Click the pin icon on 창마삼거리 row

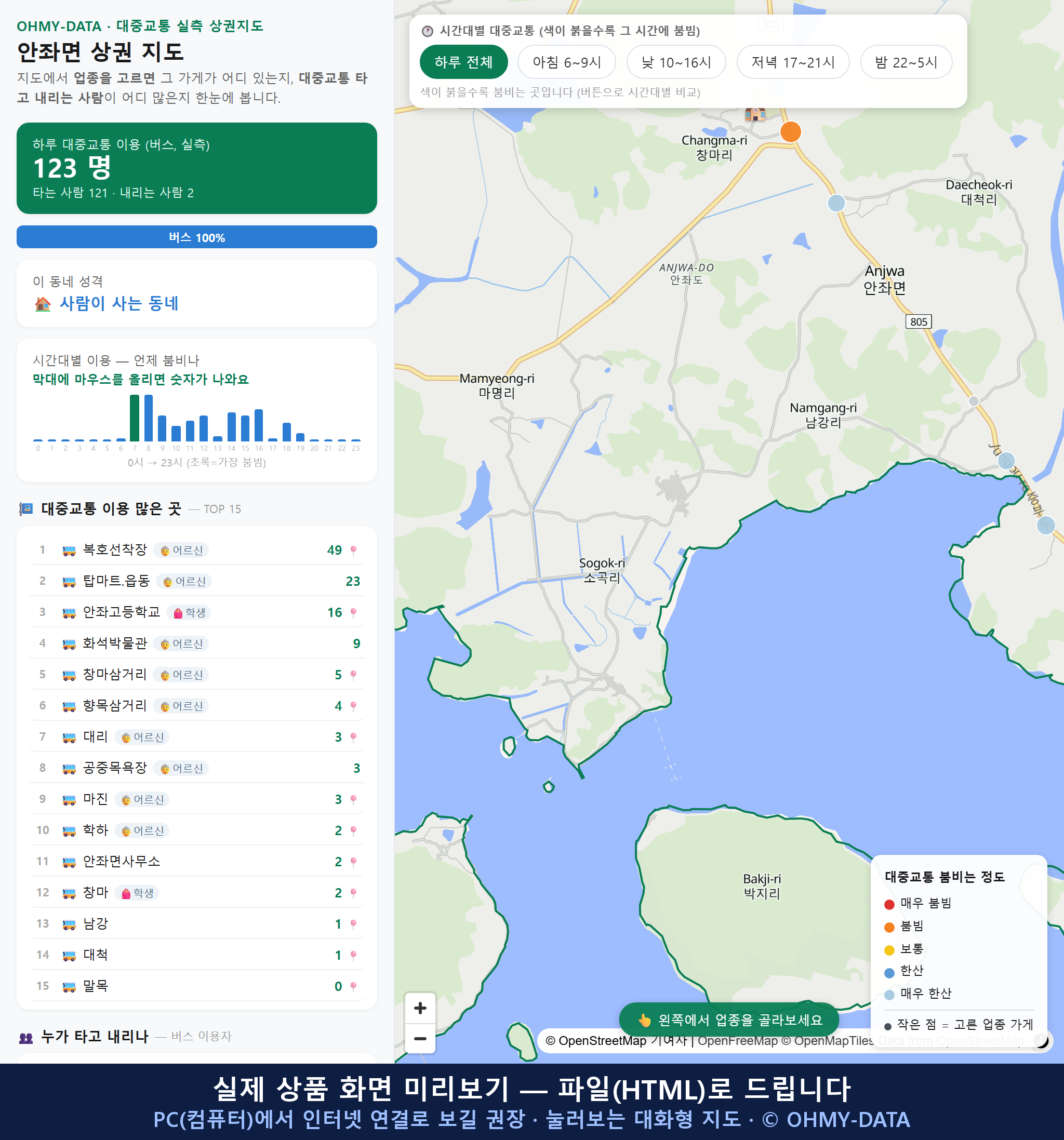tap(353, 675)
